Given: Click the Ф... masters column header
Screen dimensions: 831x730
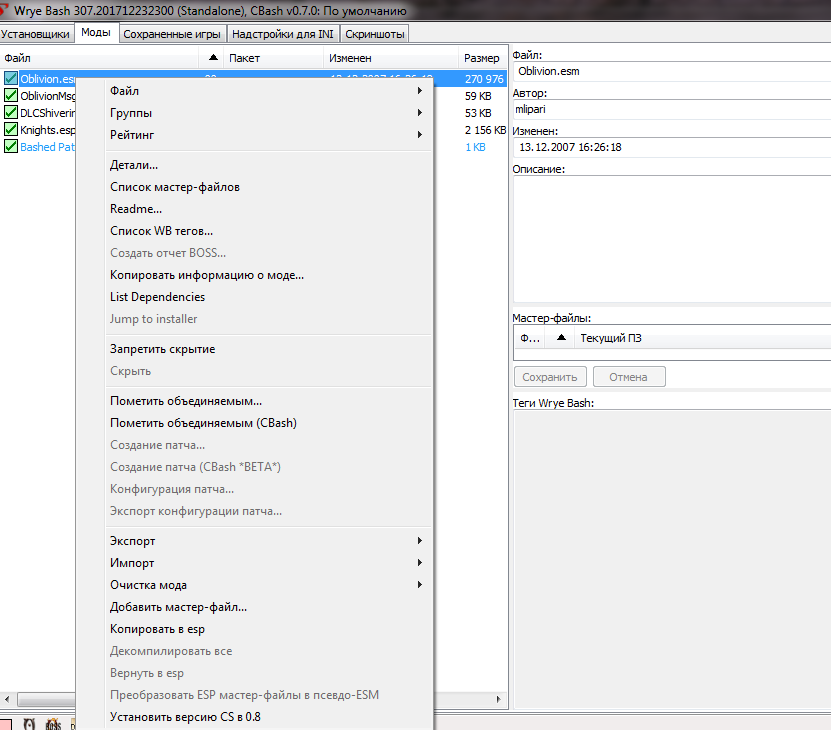Looking at the screenshot, I should (530, 338).
